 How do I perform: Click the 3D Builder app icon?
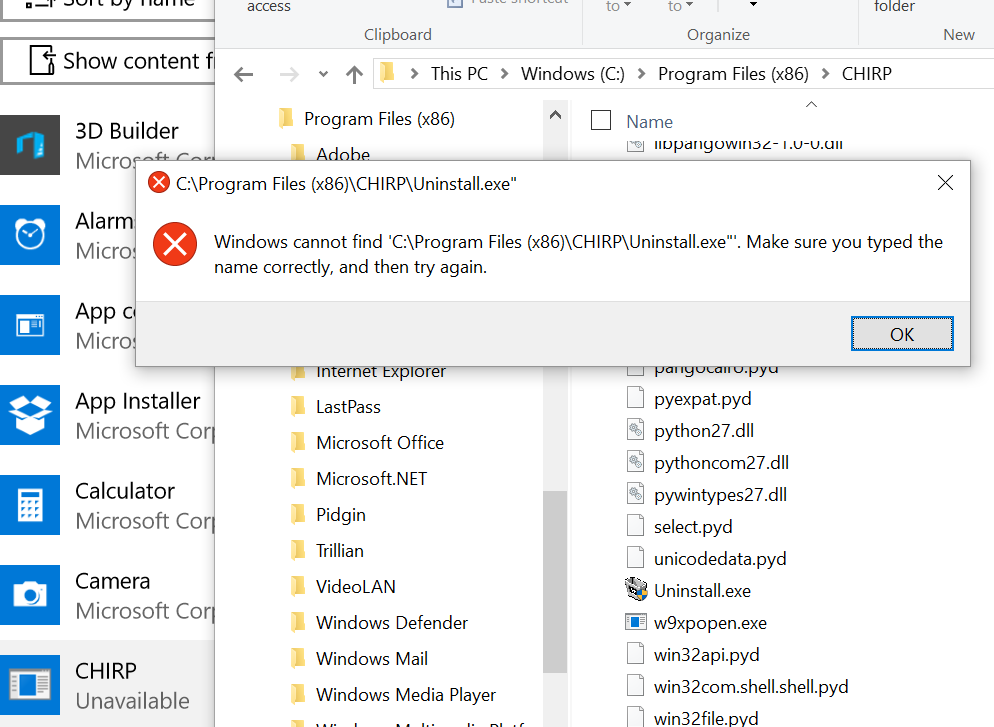[x=30, y=145]
